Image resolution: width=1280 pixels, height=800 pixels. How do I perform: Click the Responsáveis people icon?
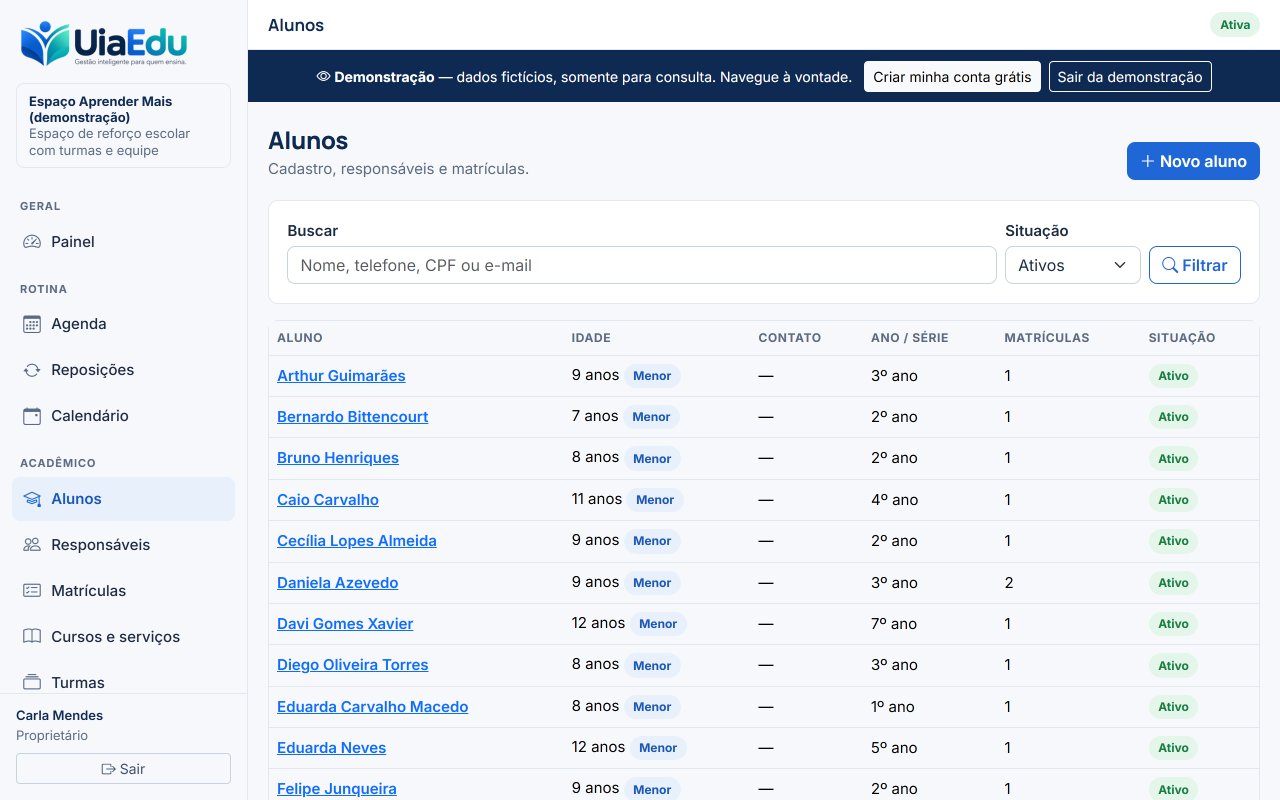pos(32,545)
